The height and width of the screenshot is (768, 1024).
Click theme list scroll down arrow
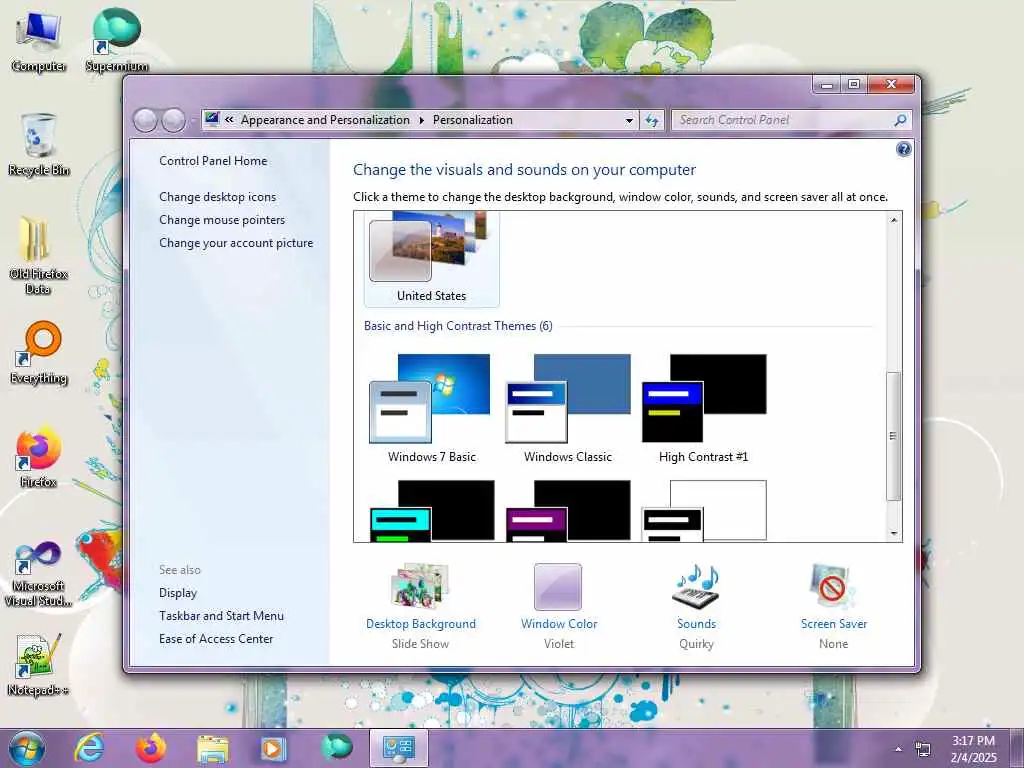point(894,534)
